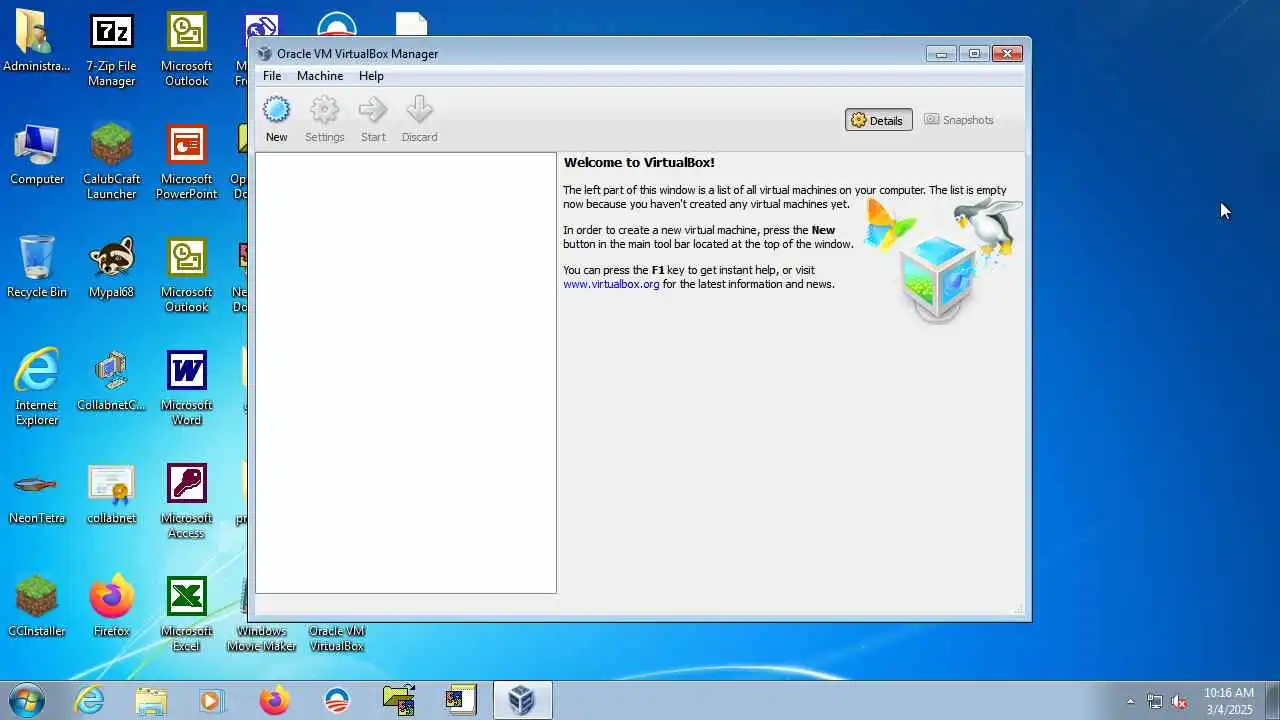1280x720 pixels.
Task: Click the blue-red circle logo taskbar icon
Action: (x=337, y=700)
